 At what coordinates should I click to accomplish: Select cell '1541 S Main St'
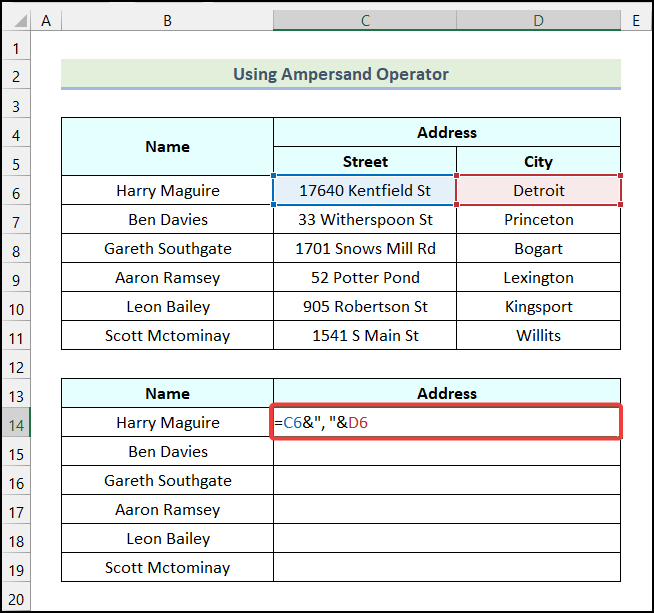pos(365,335)
